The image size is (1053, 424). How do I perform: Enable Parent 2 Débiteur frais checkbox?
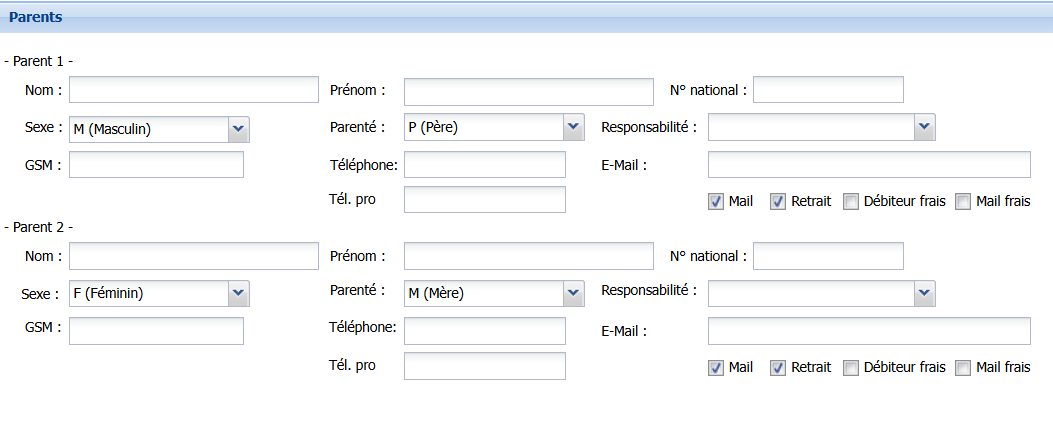(x=851, y=368)
